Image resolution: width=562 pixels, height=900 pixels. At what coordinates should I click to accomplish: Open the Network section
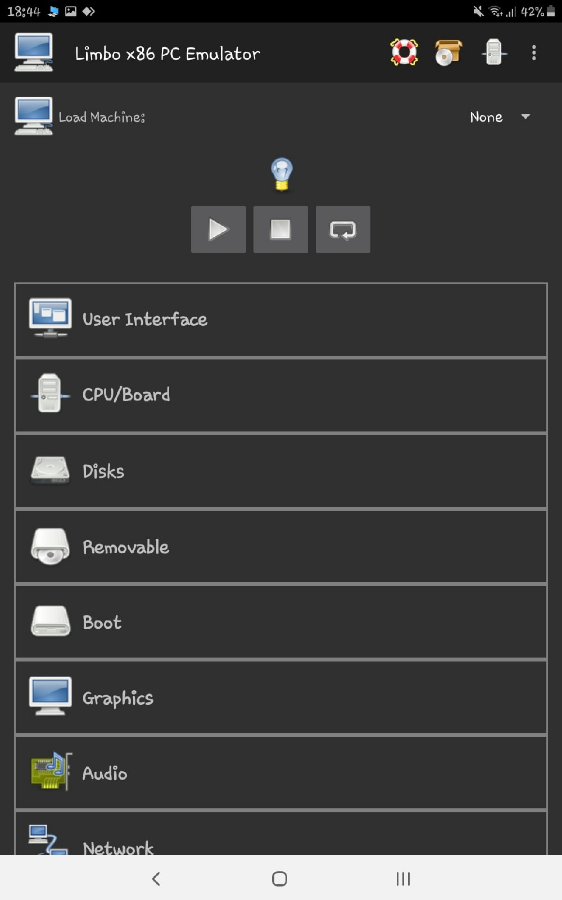pyautogui.click(x=281, y=833)
